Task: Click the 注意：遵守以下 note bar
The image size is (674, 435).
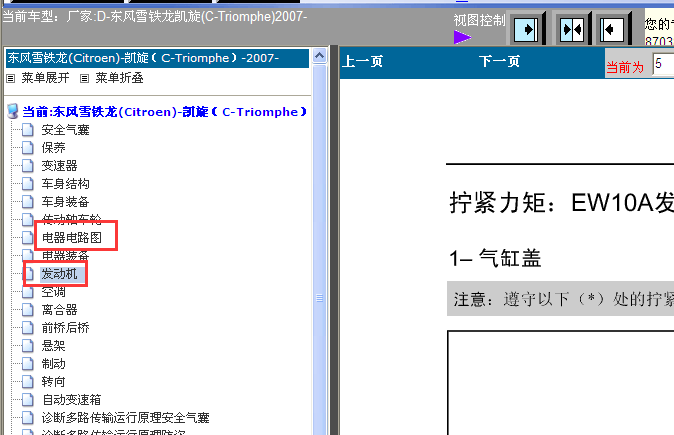Action: pos(561,299)
